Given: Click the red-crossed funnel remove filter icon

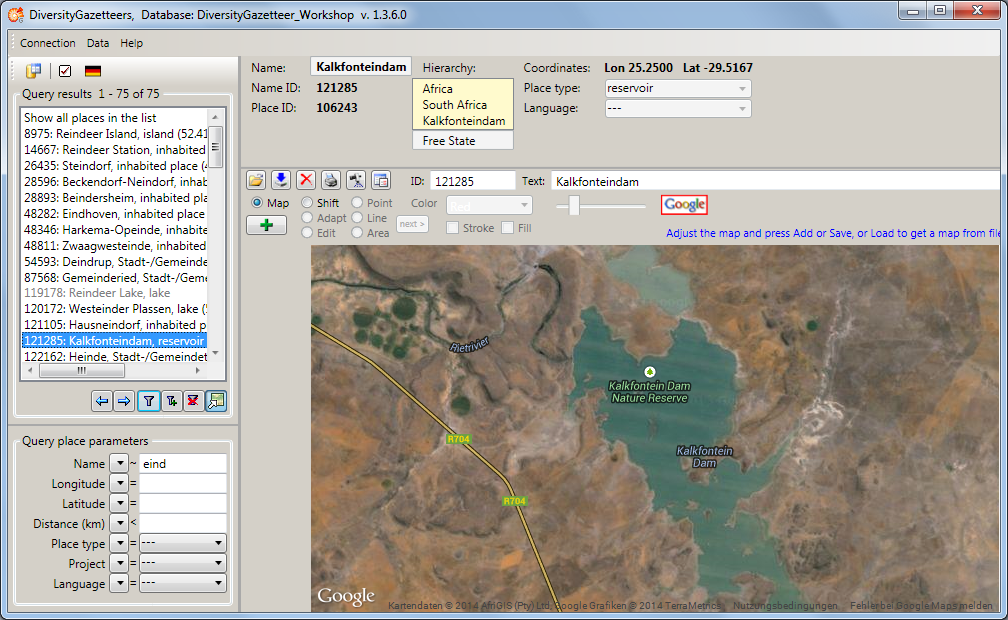Looking at the screenshot, I should (194, 401).
